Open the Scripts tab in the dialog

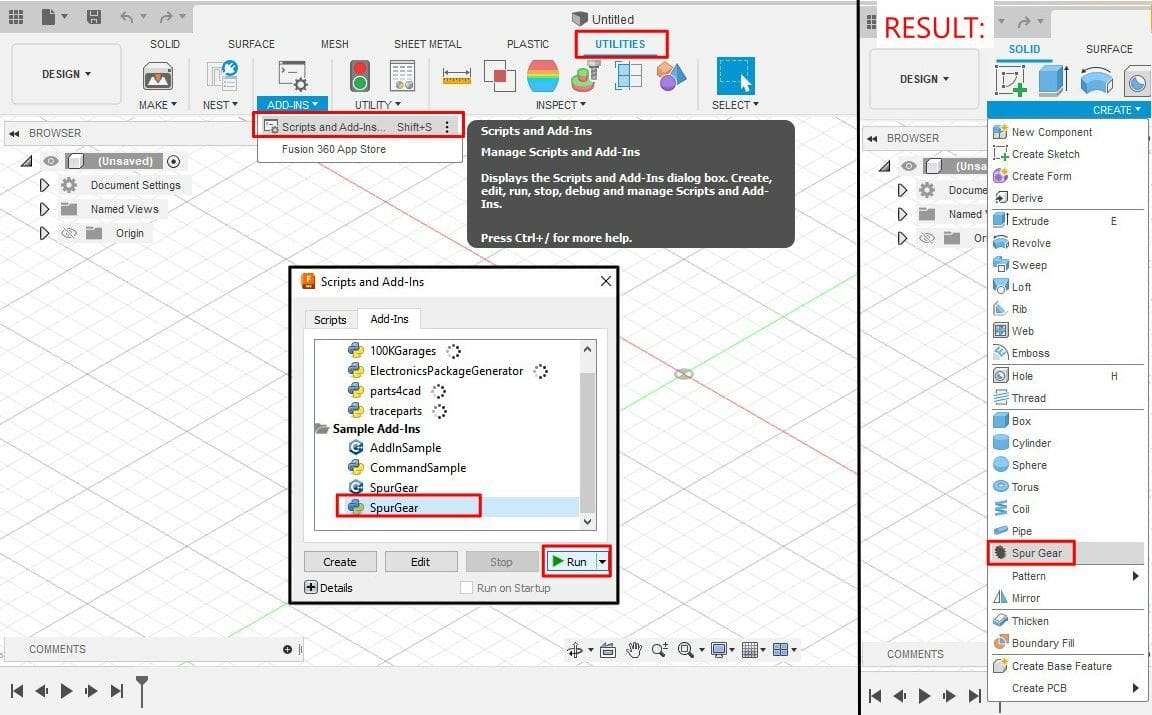coord(330,320)
